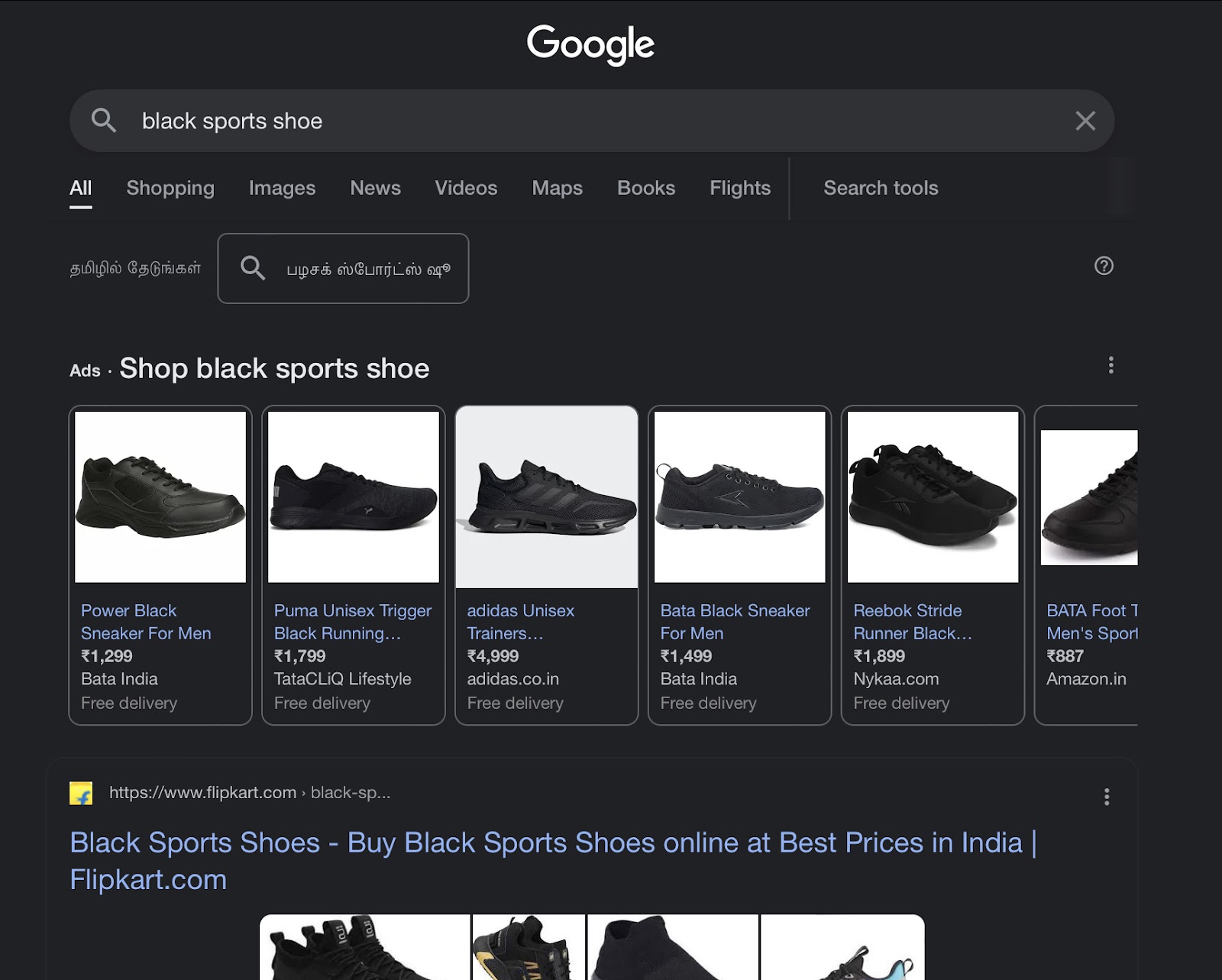Open the Books tab
The image size is (1222, 980).
point(646,188)
